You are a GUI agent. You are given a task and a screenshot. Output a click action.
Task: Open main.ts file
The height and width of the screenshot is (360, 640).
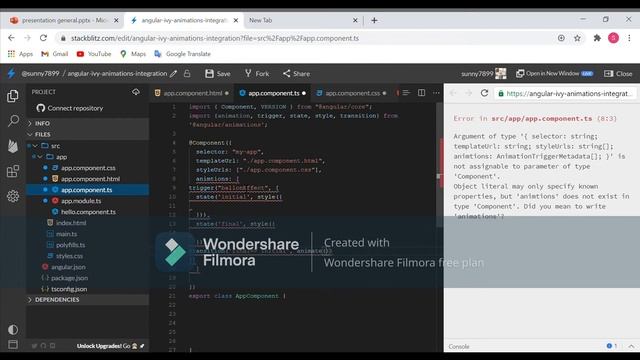pyautogui.click(x=66, y=234)
